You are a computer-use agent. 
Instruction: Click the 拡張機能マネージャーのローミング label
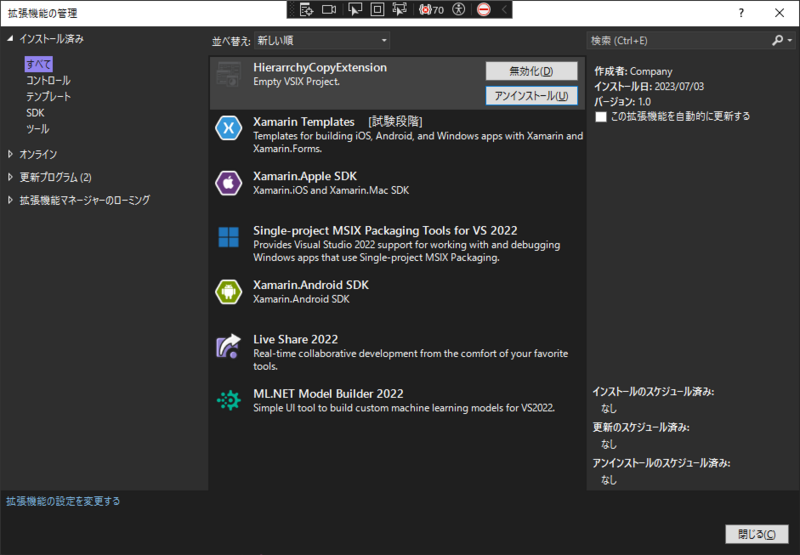[x=85, y=200]
